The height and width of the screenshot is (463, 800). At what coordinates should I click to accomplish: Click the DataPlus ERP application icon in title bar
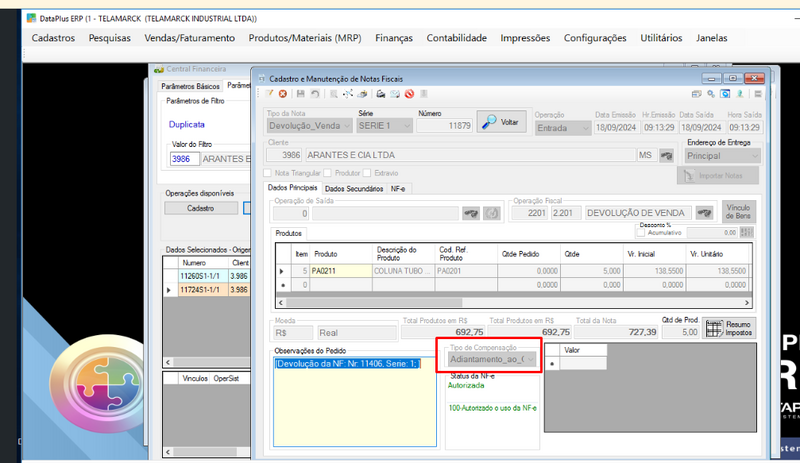(x=32, y=18)
